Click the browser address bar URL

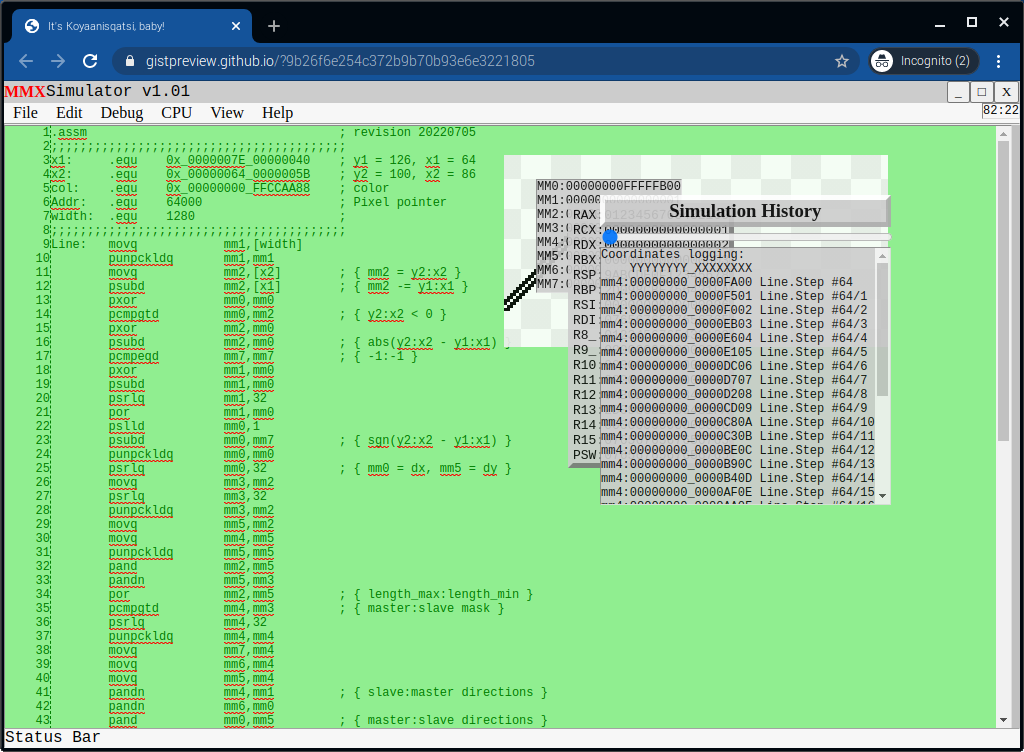pyautogui.click(x=340, y=61)
